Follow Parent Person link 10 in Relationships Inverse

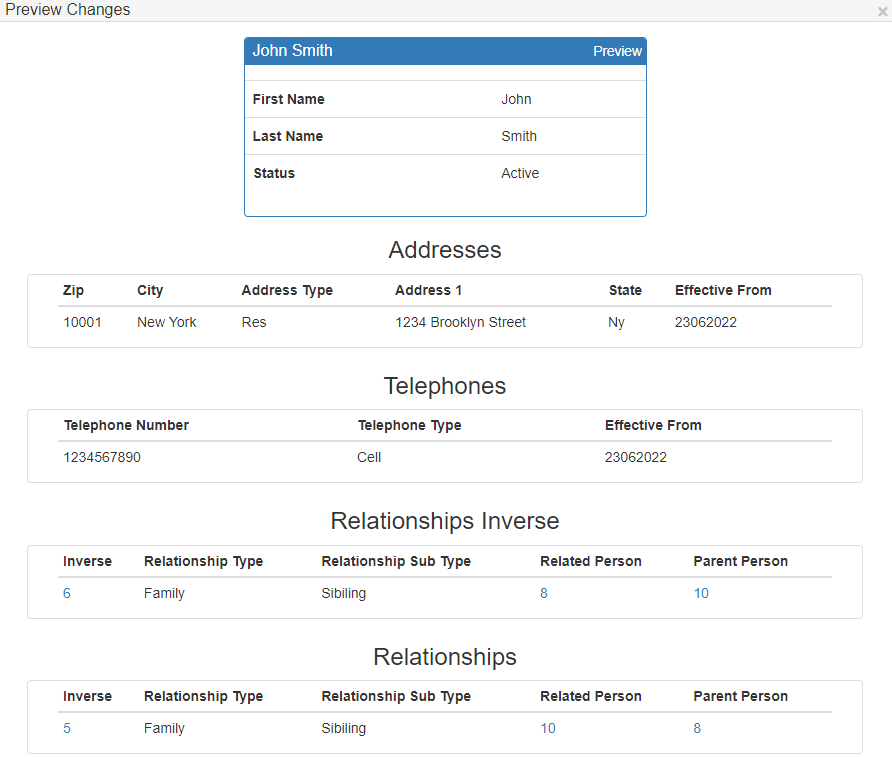tap(701, 593)
